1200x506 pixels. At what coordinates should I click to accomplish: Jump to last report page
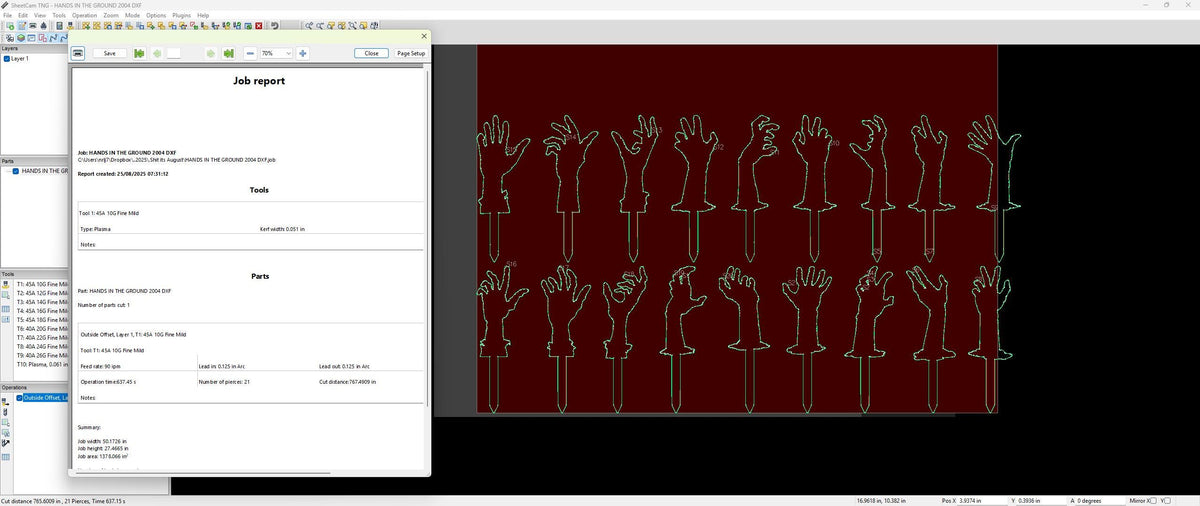229,53
